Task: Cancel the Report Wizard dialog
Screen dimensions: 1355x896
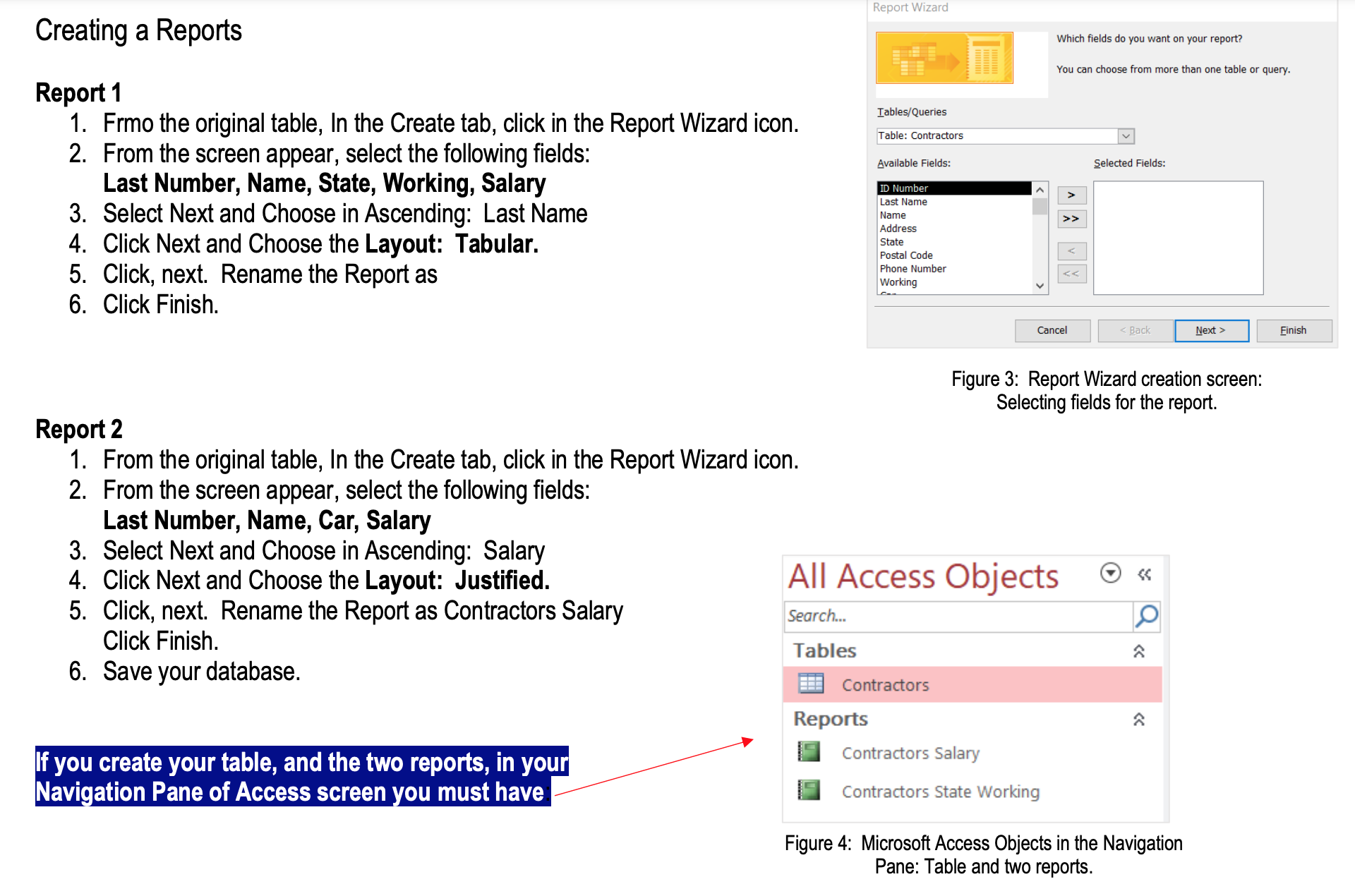Action: click(1052, 330)
